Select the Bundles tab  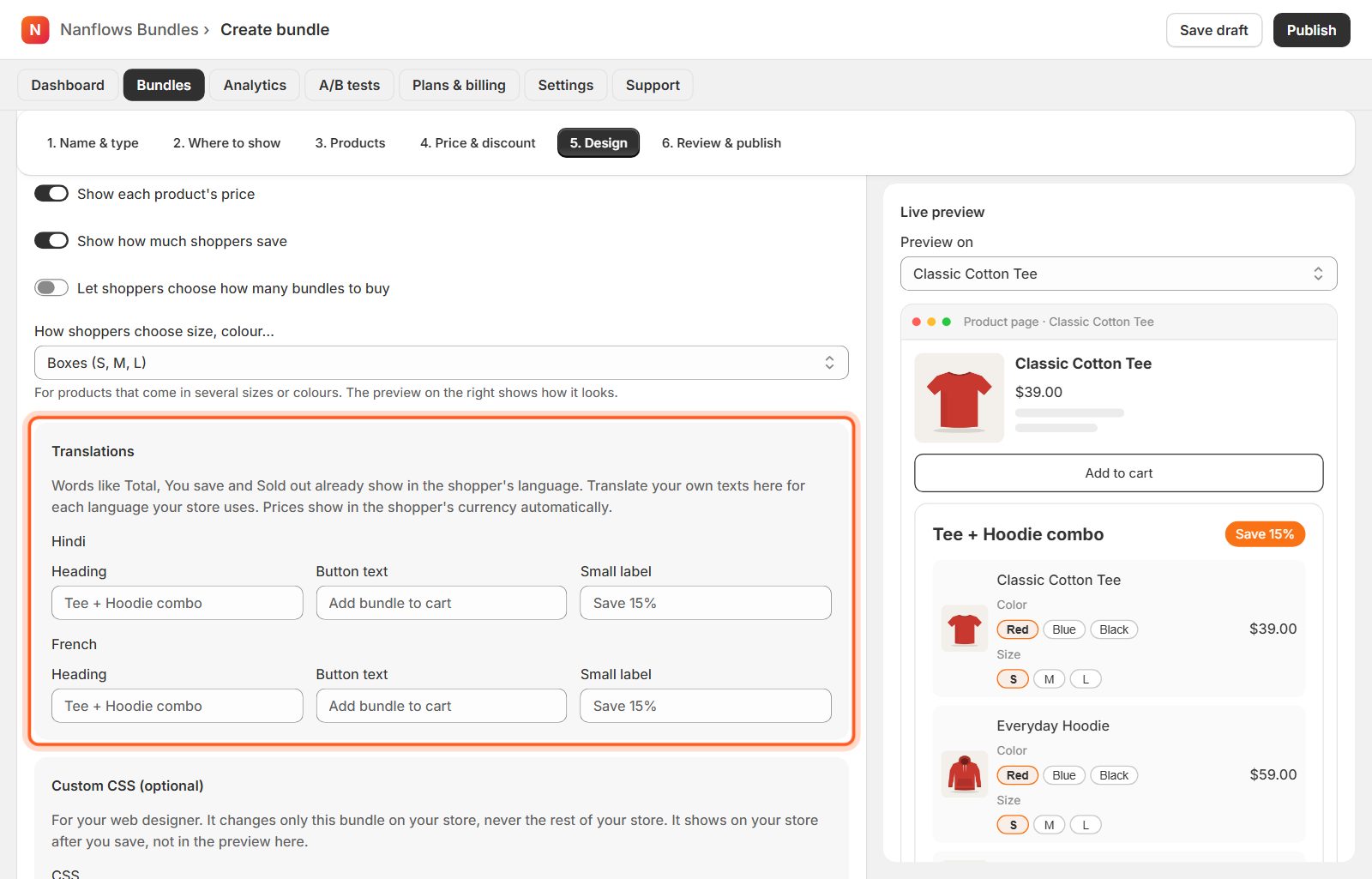164,85
